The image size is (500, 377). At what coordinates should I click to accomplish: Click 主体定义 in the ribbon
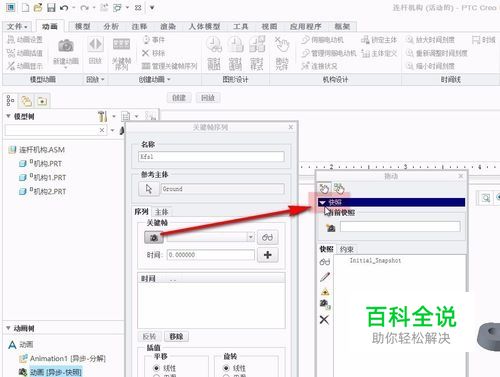[379, 53]
